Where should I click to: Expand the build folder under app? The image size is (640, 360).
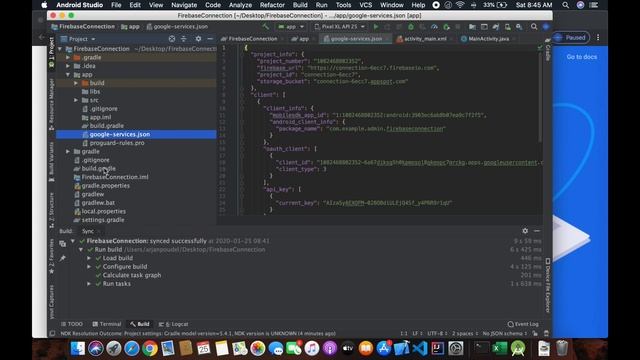click(76, 83)
